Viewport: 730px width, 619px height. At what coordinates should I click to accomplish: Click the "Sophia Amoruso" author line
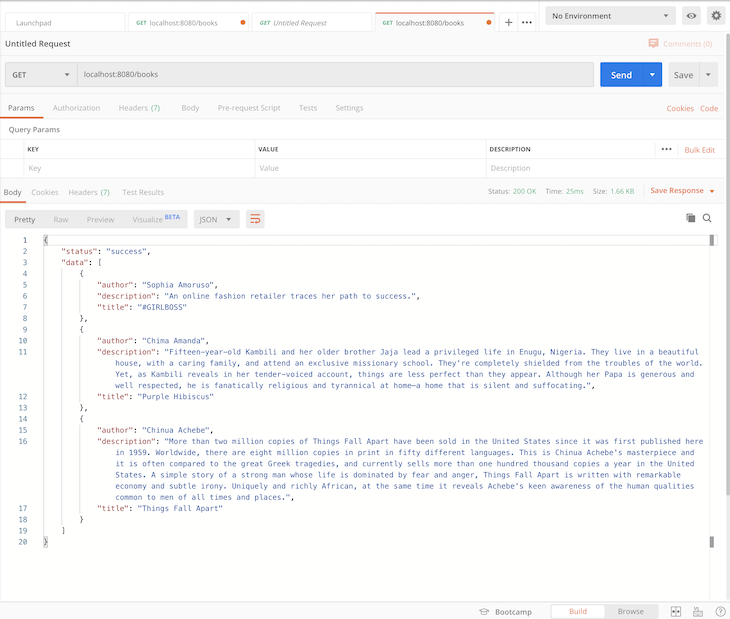157,285
